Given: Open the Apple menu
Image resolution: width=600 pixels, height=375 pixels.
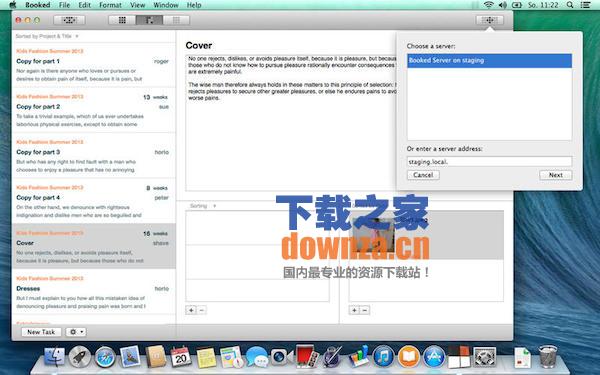Looking at the screenshot, I should (x=13, y=5).
